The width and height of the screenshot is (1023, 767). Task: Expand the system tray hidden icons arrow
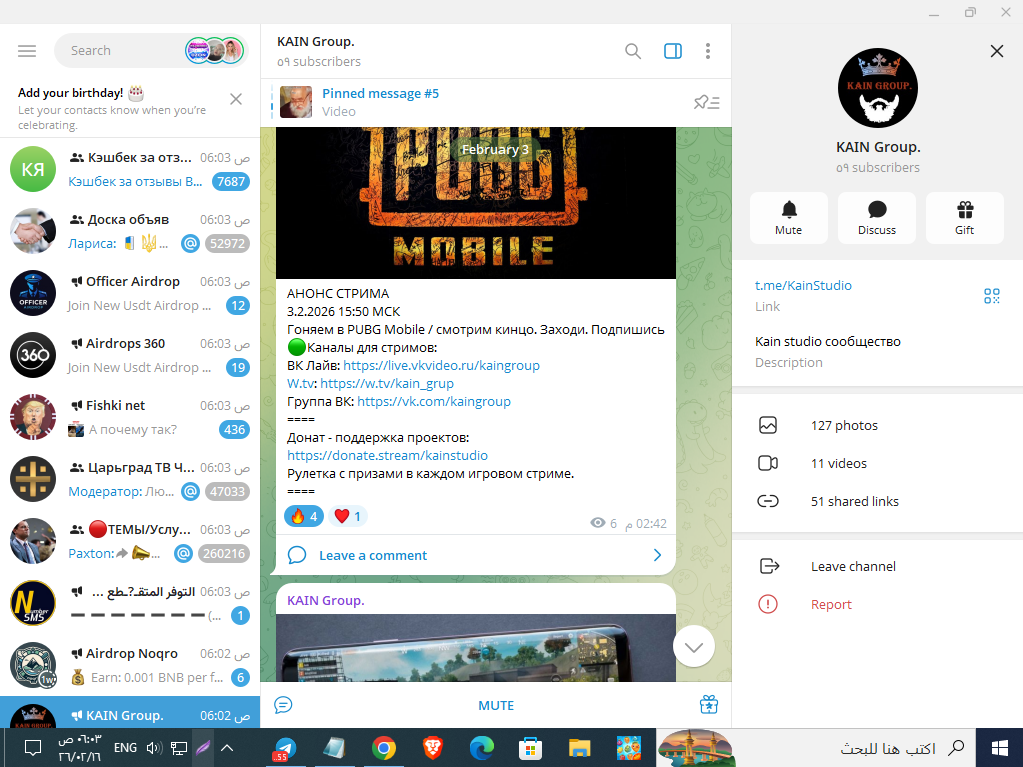click(x=226, y=747)
